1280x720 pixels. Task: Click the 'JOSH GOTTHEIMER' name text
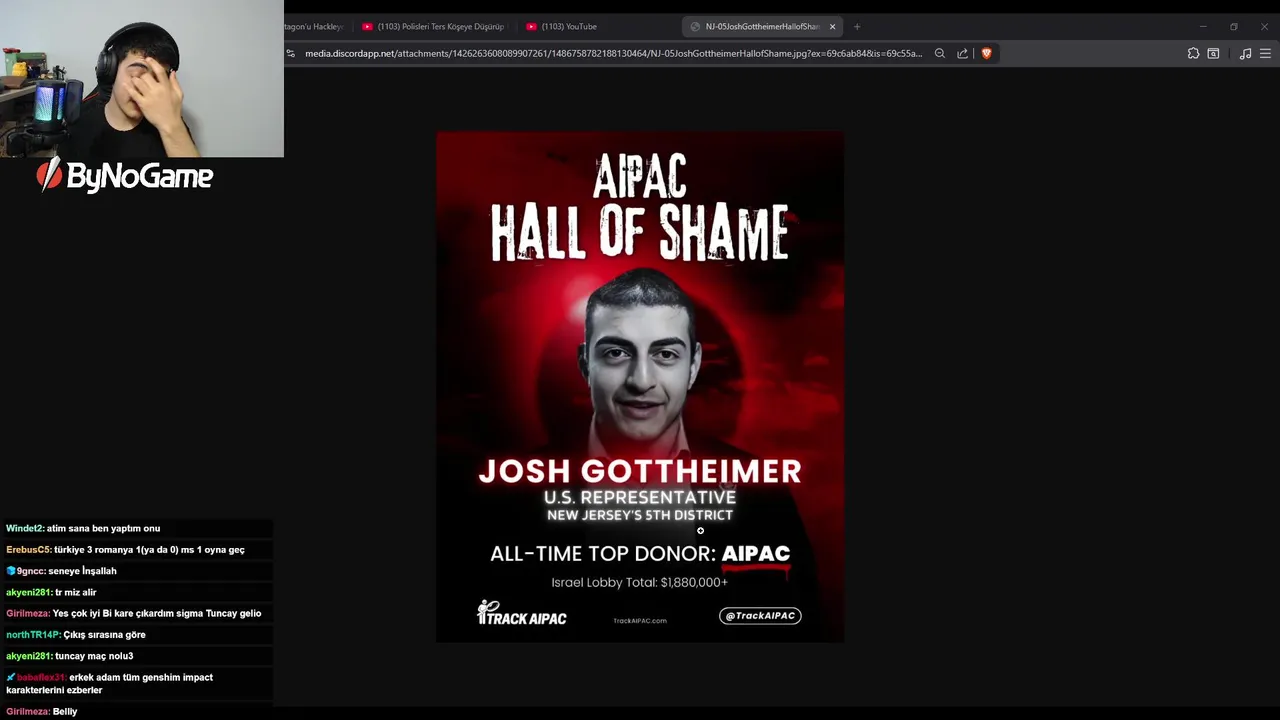pos(640,471)
